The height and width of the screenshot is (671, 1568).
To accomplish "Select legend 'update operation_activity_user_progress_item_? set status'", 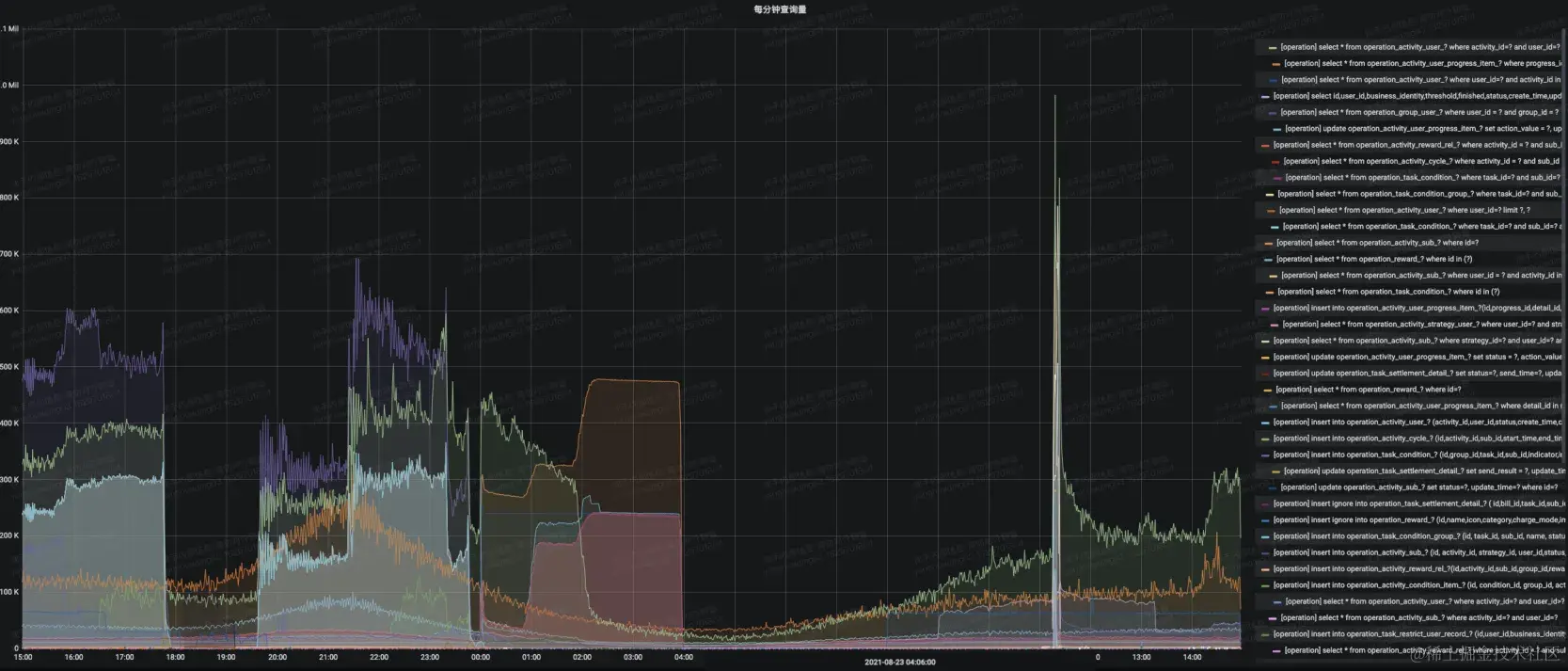I will point(1418,357).
